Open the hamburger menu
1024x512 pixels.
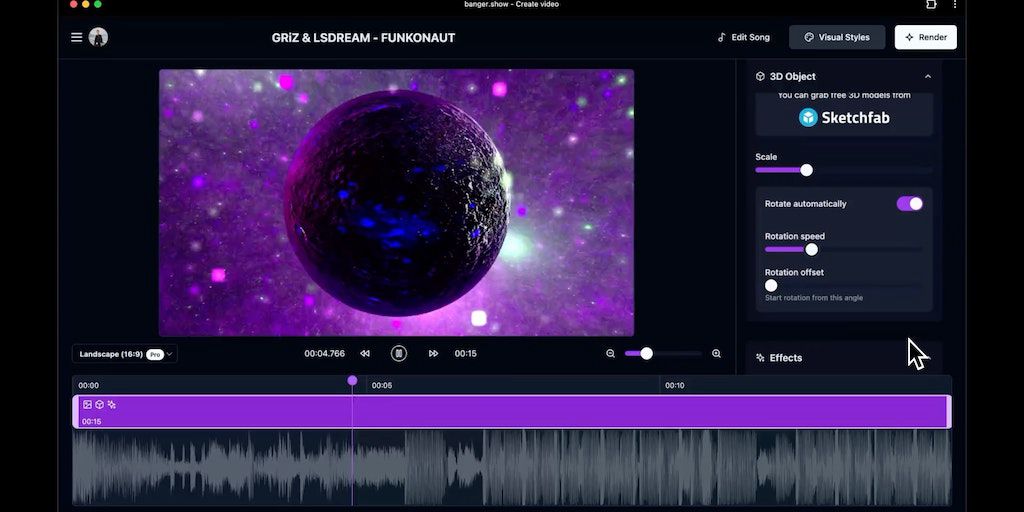[x=76, y=37]
